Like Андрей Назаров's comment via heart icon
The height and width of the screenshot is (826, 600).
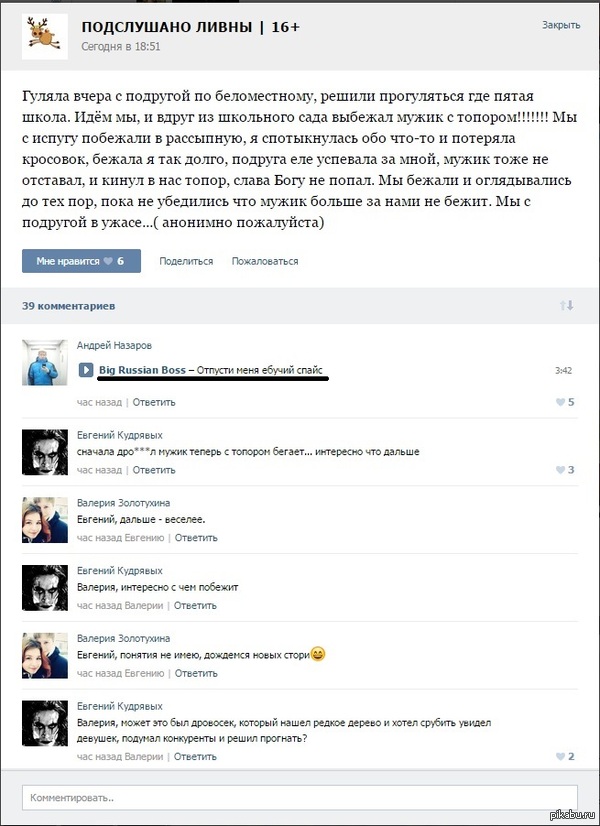pyautogui.click(x=560, y=402)
